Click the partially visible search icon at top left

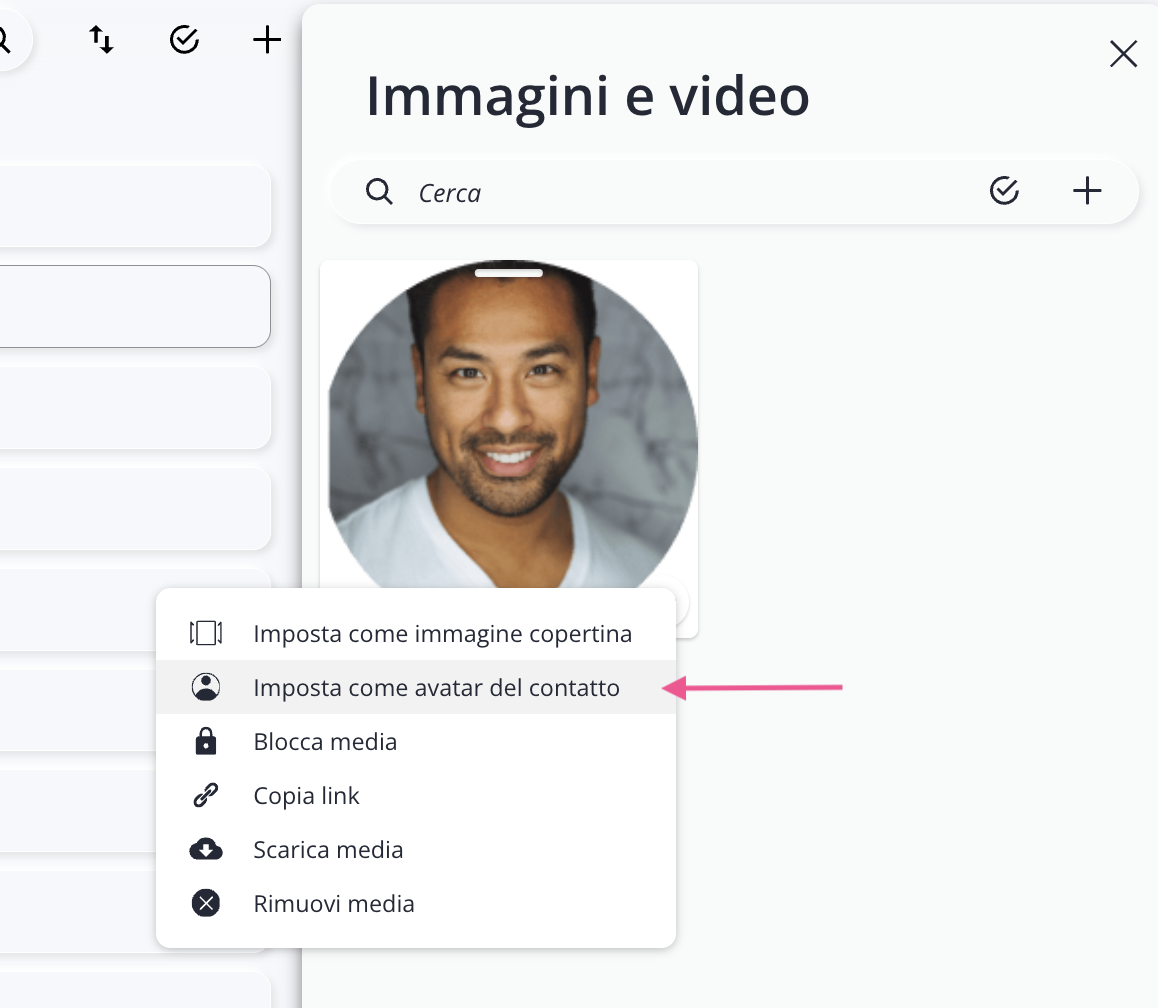point(5,40)
